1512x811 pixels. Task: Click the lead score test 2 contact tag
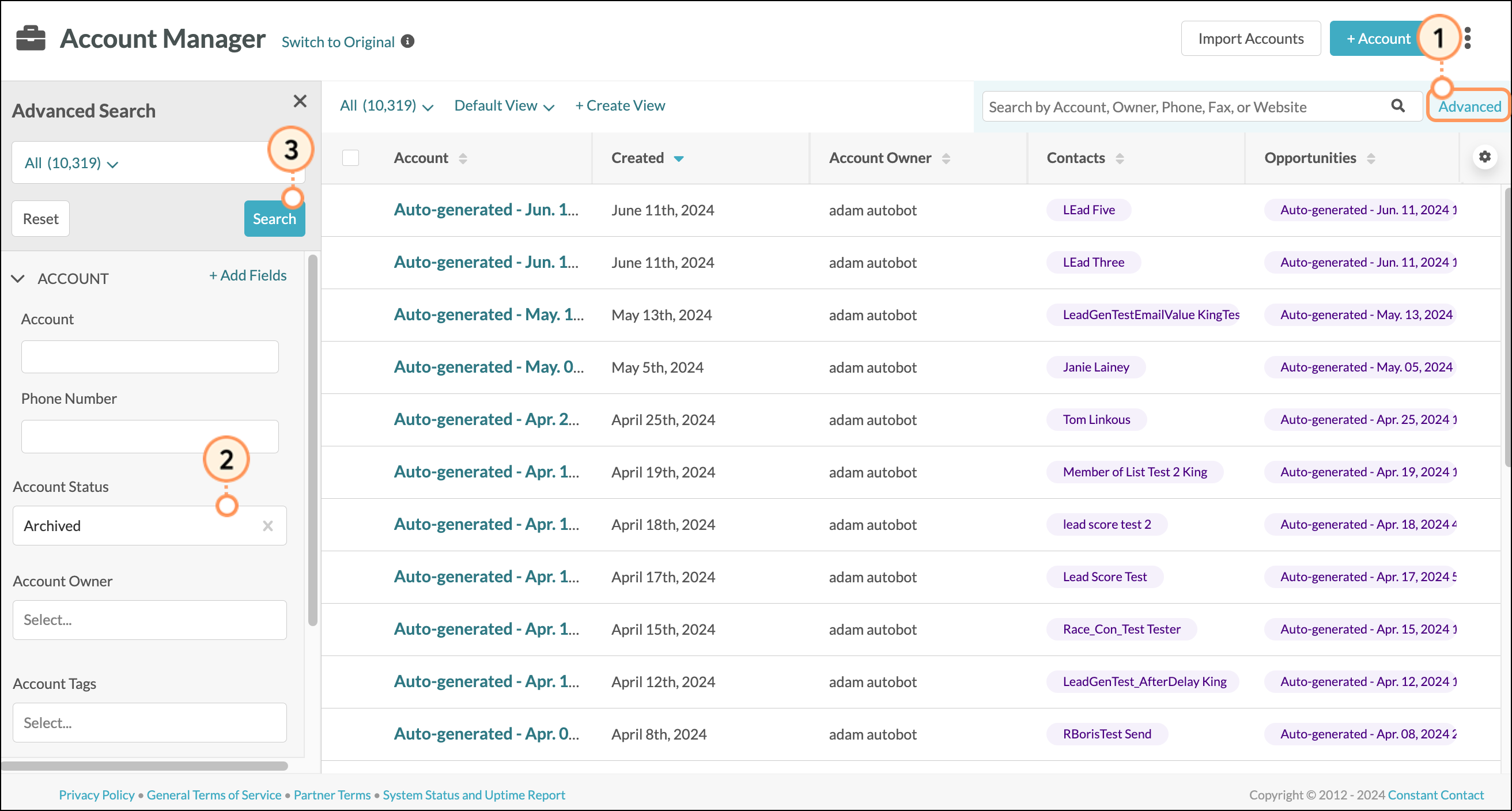1107,524
